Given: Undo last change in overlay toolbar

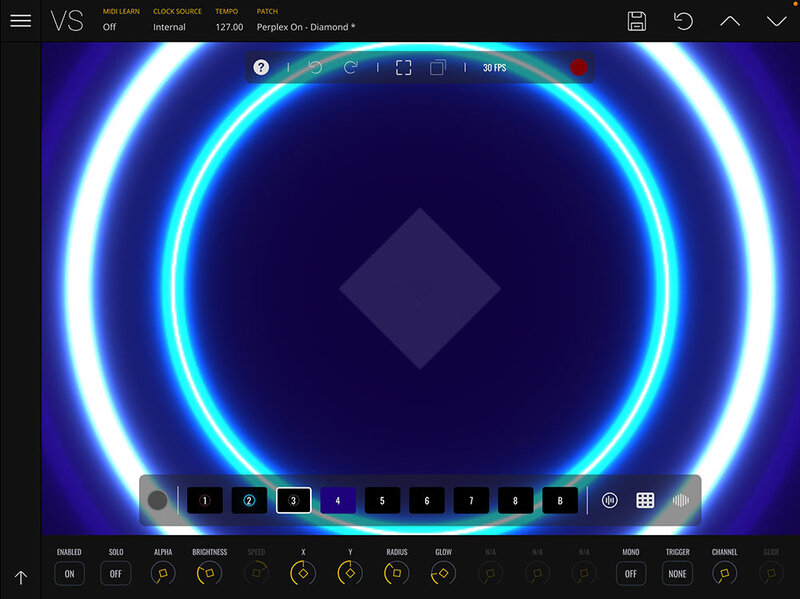Looking at the screenshot, I should click(315, 67).
